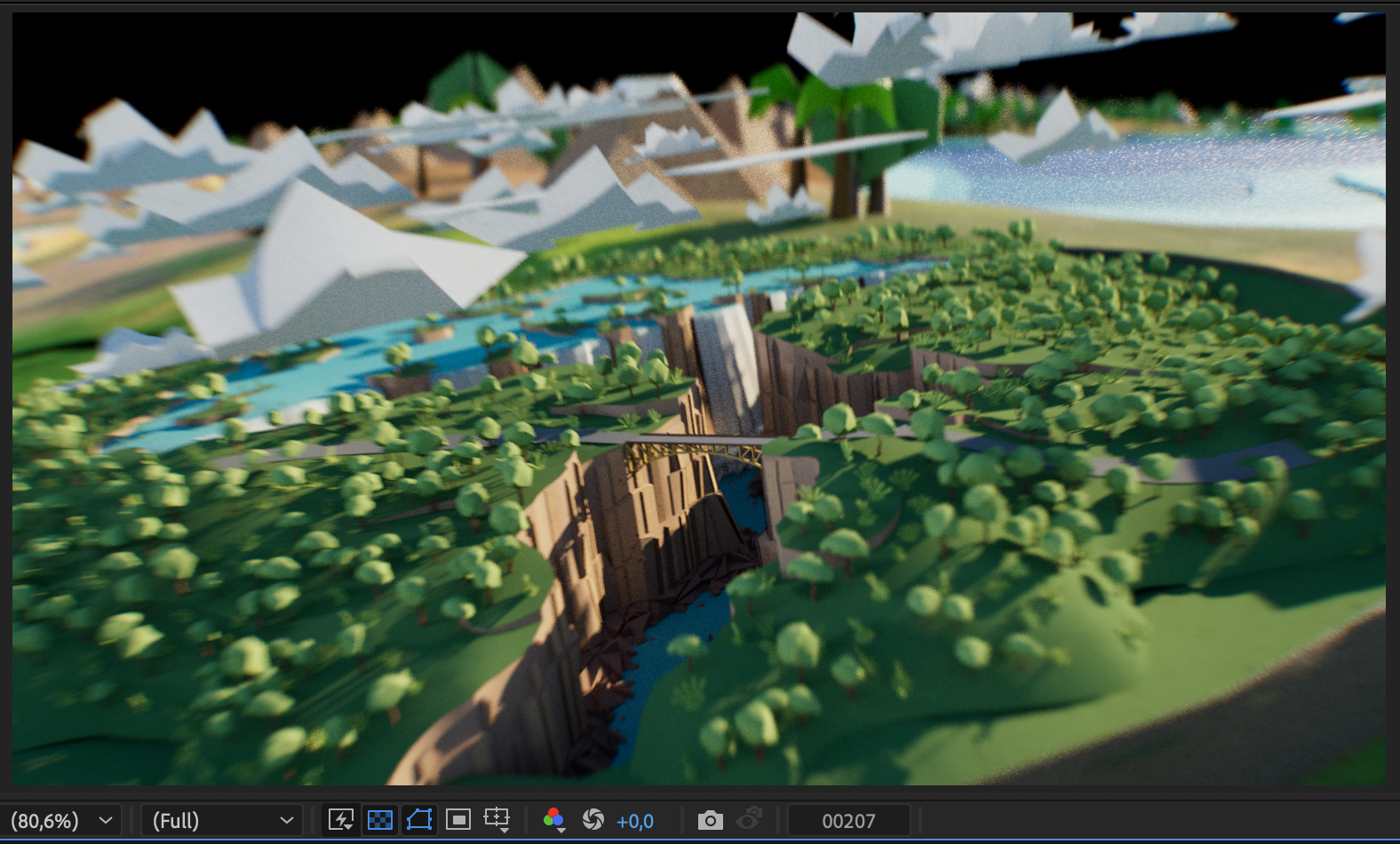Click the show snapshot eye-camera icon
This screenshot has height=844, width=1400.
pyautogui.click(x=750, y=819)
